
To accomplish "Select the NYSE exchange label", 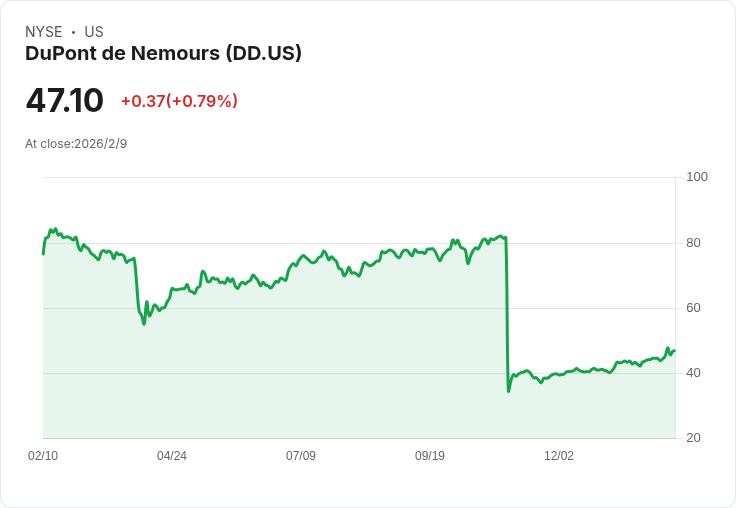I will 44,32.
